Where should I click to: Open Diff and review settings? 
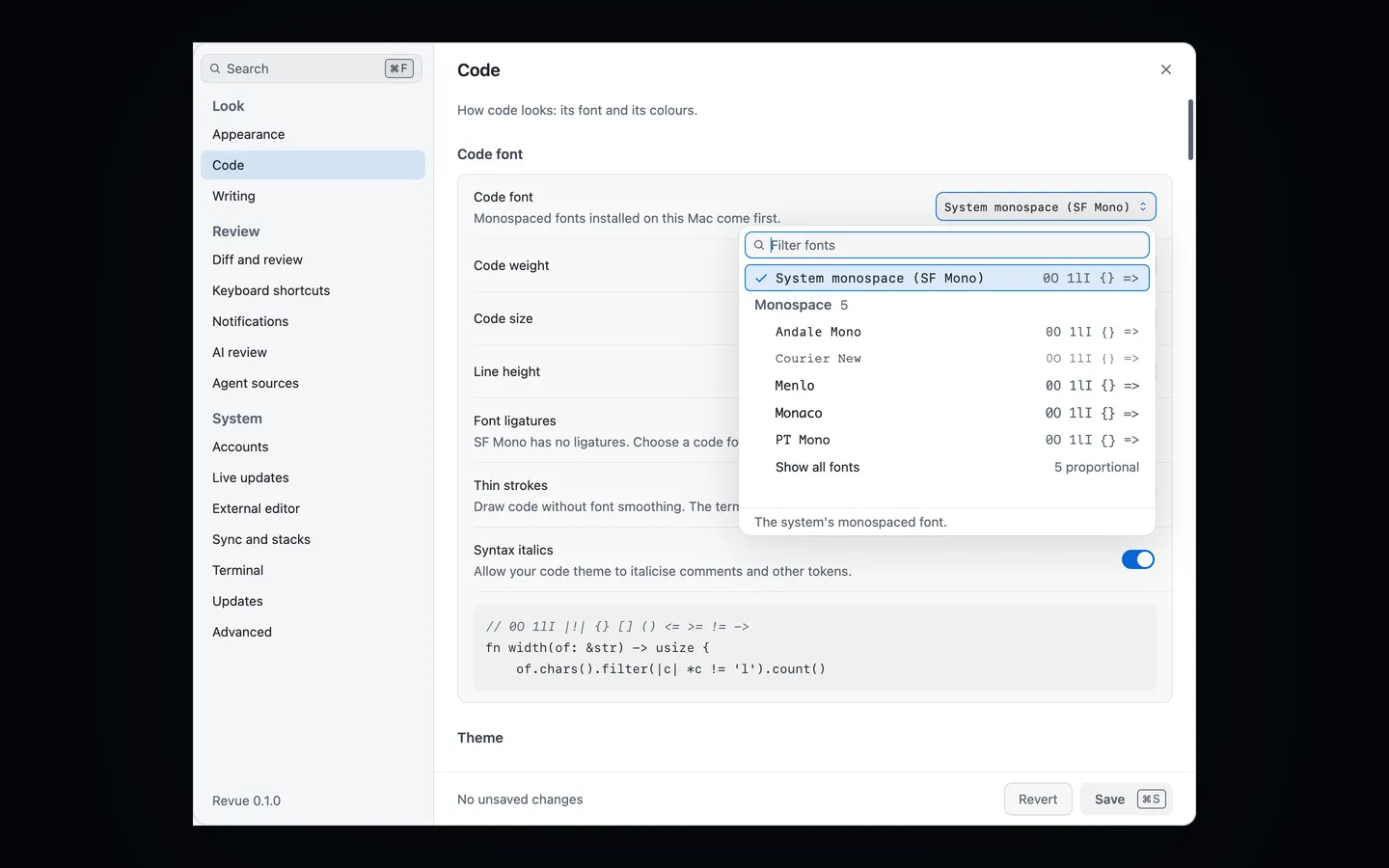pyautogui.click(x=313, y=259)
